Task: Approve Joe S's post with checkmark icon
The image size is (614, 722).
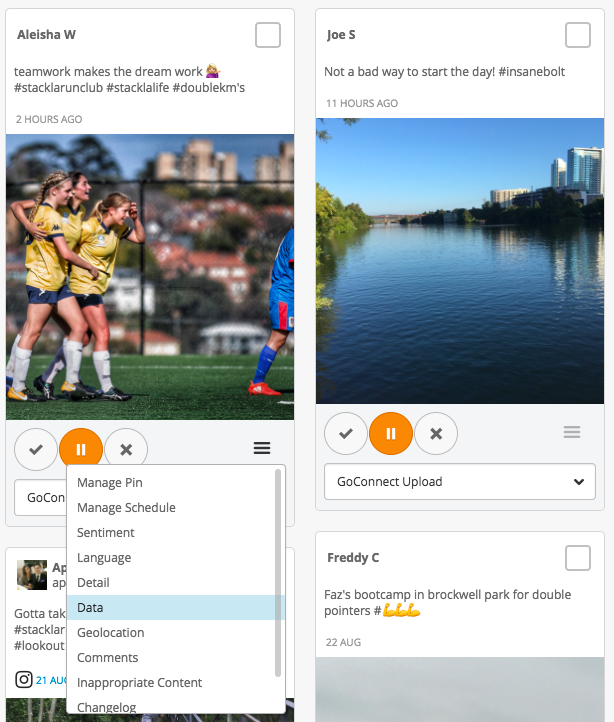Action: tap(346, 433)
